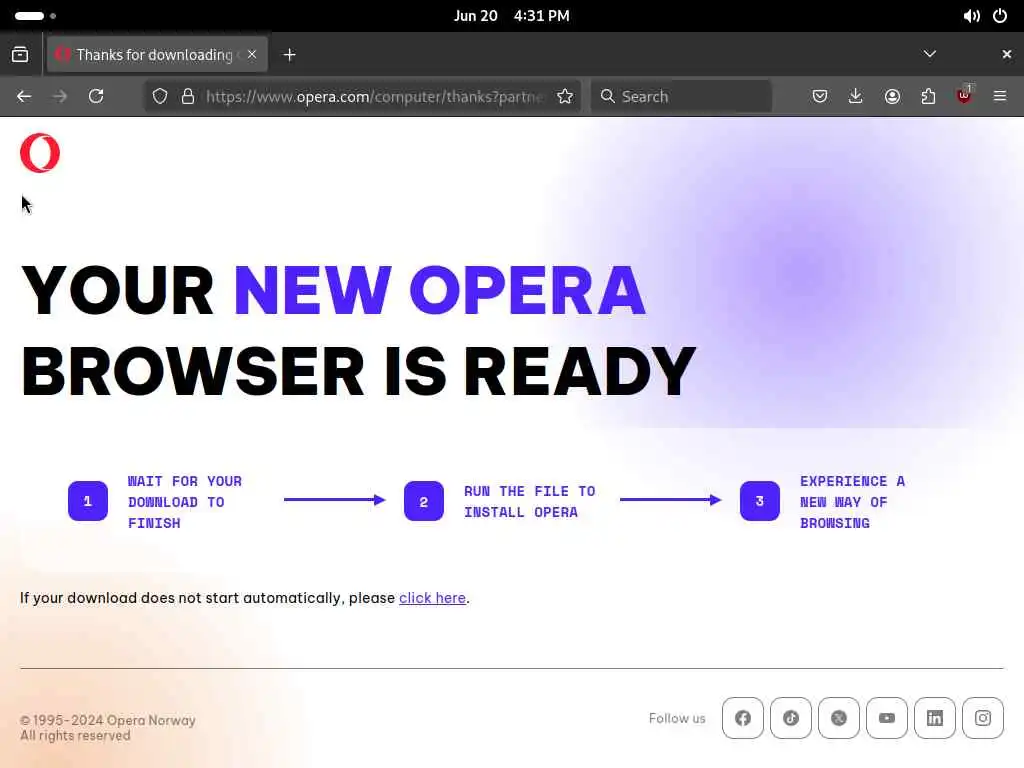View site security padlock details
This screenshot has height=768, width=1024.
(188, 97)
